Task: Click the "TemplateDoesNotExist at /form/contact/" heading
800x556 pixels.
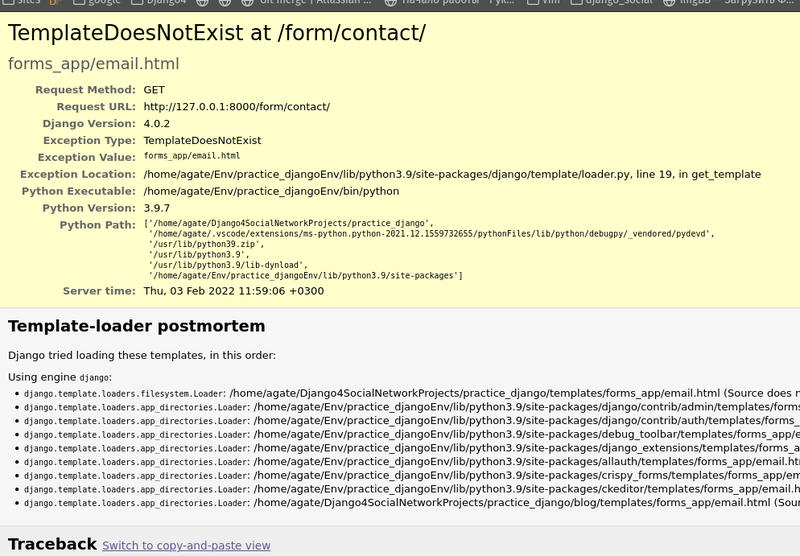Action: point(217,33)
